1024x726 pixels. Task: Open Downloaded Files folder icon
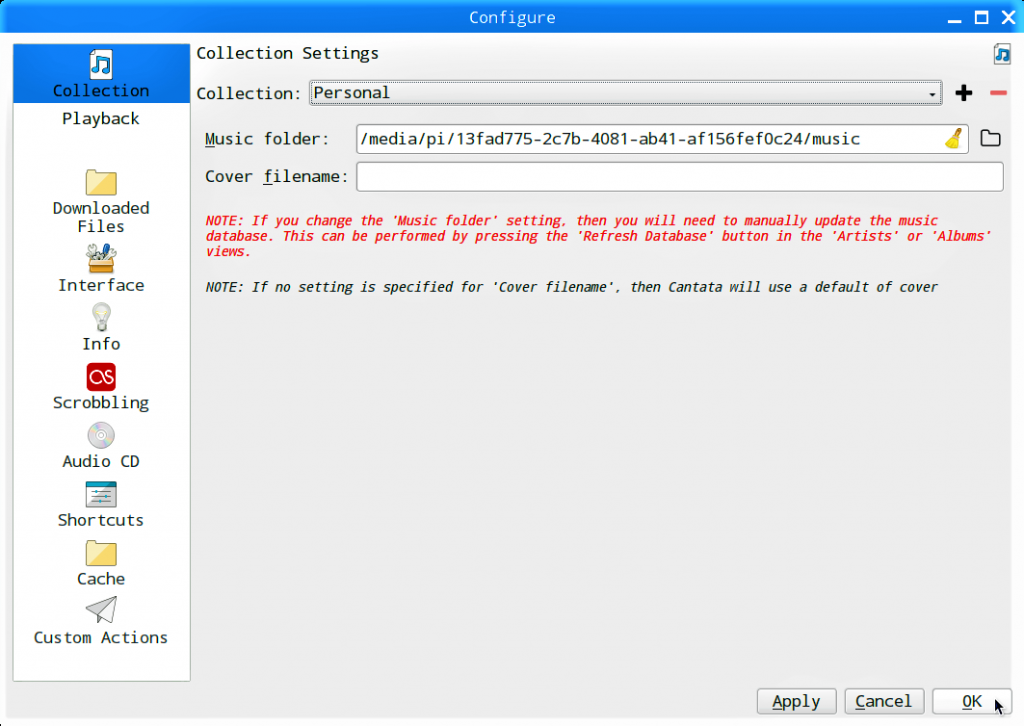click(101, 182)
